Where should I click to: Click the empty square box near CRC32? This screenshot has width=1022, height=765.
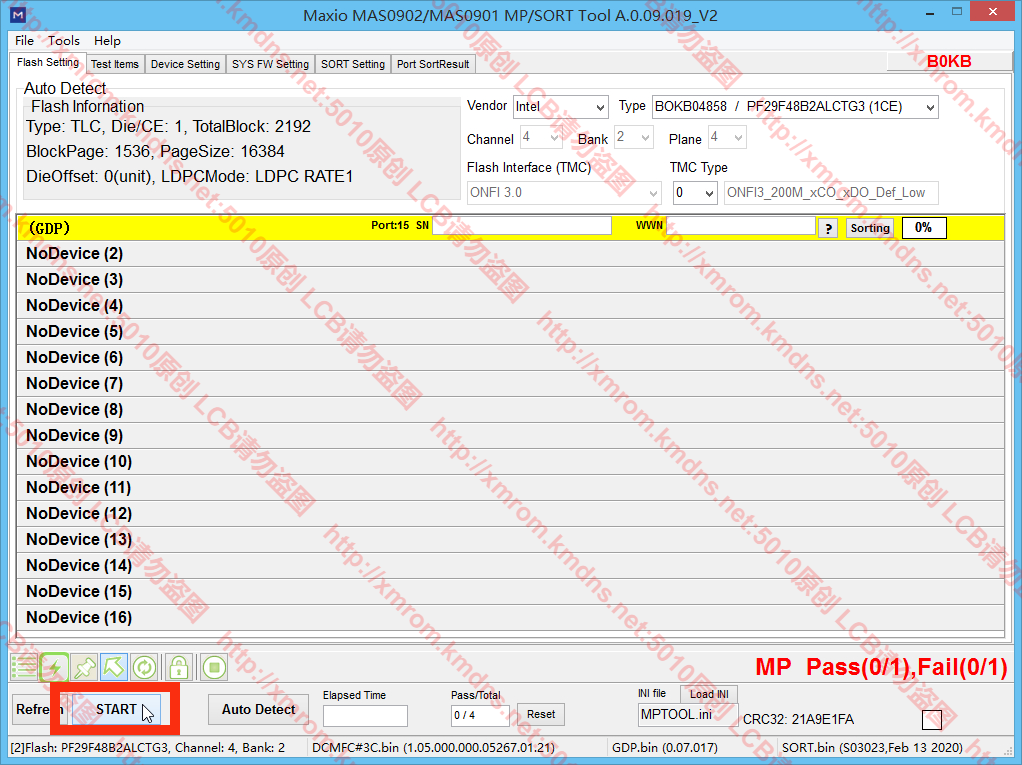point(931,720)
